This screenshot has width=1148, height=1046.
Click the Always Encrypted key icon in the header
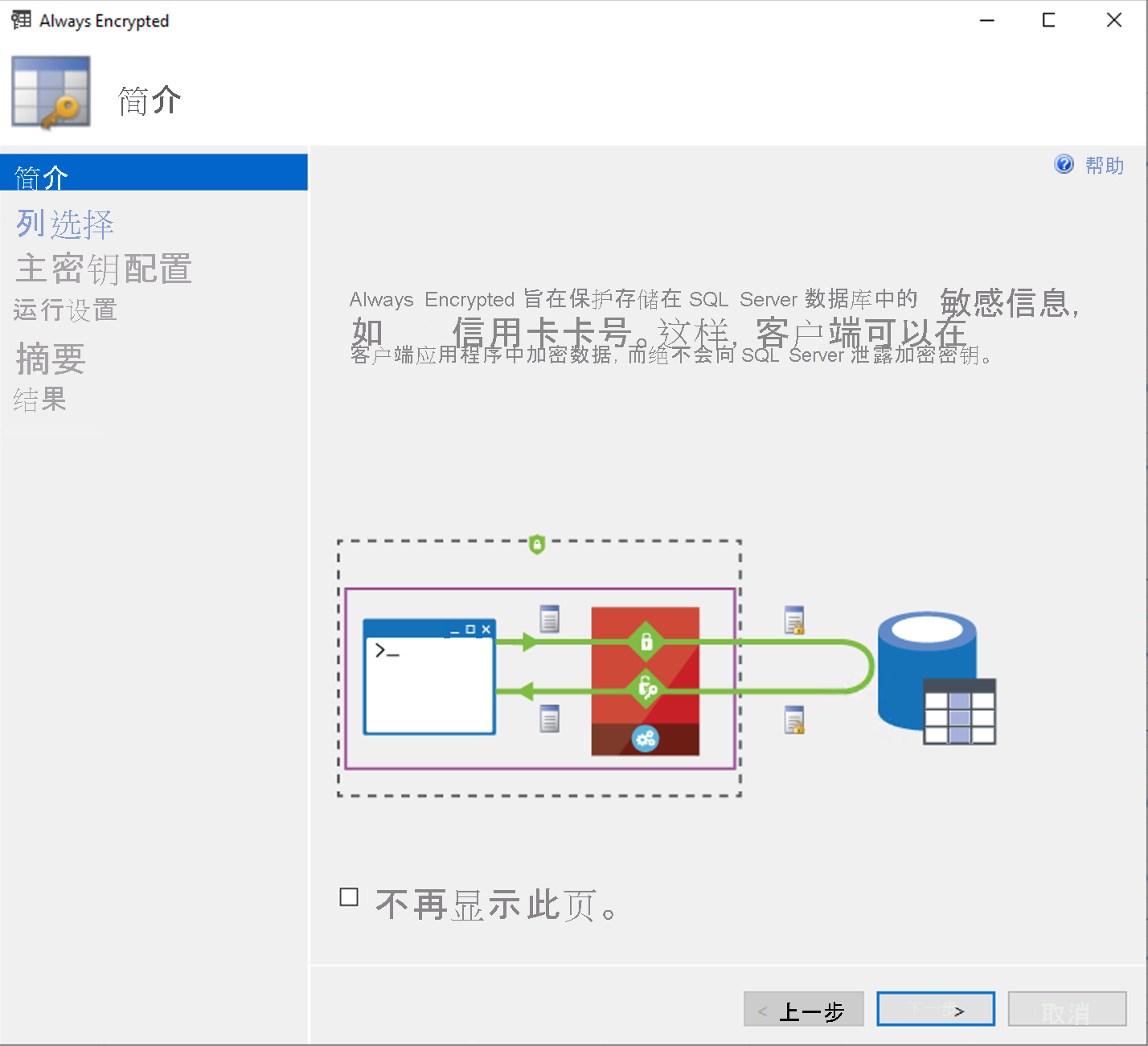point(51,92)
